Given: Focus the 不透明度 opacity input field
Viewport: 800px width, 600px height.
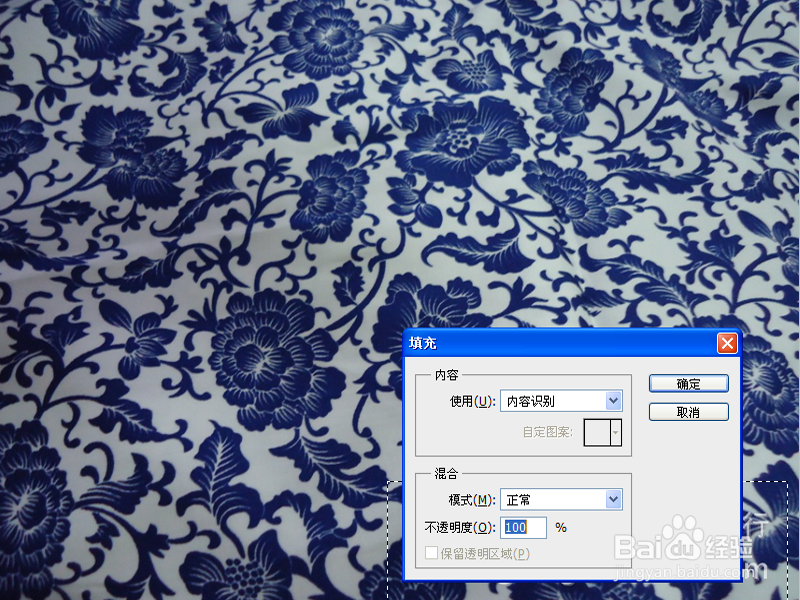Looking at the screenshot, I should (523, 527).
